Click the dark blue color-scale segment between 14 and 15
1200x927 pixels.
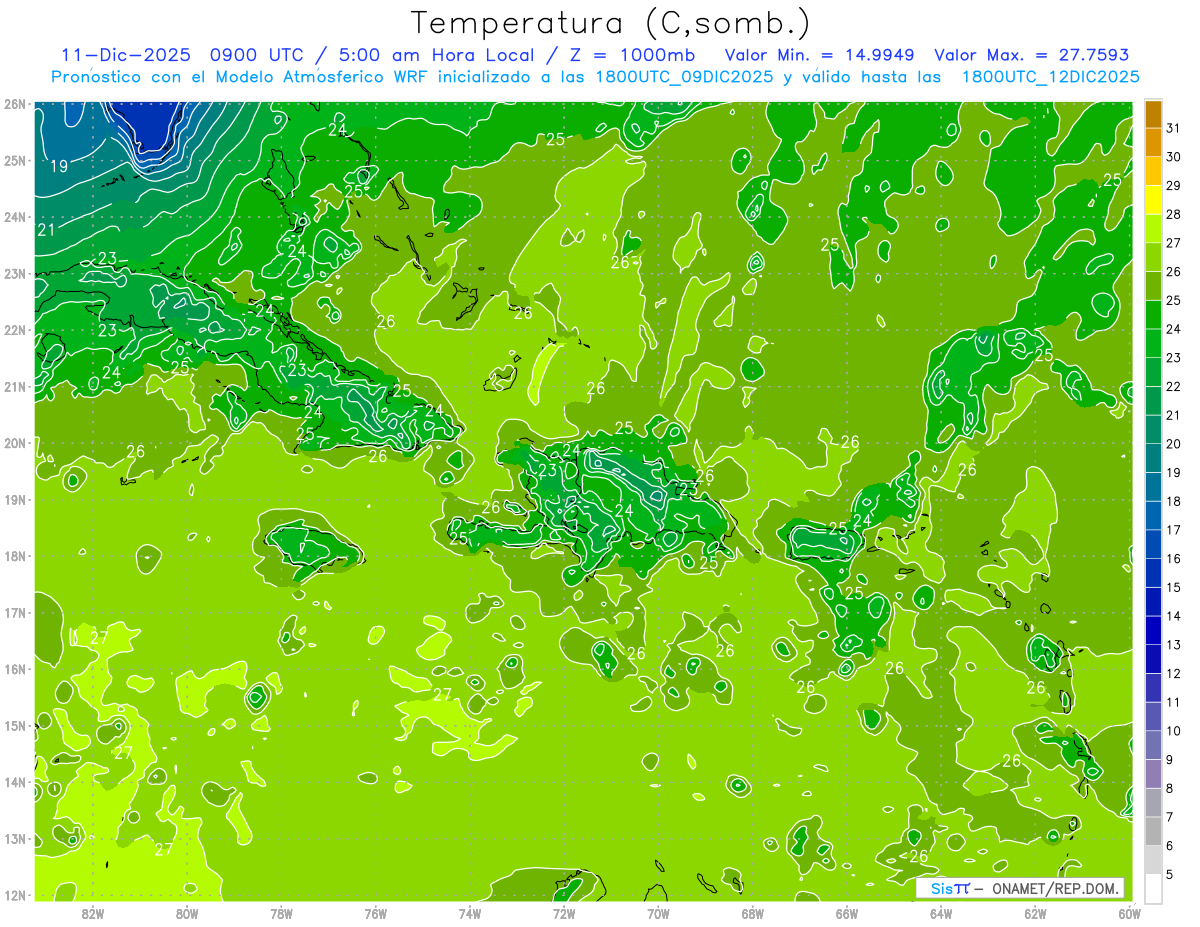(1153, 602)
